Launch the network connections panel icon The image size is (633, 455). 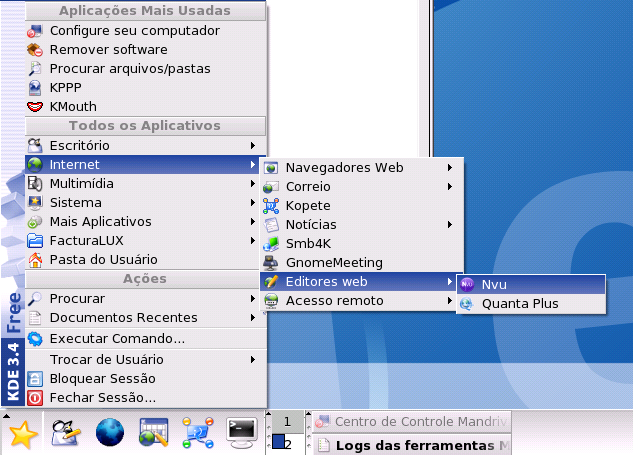pos(198,432)
